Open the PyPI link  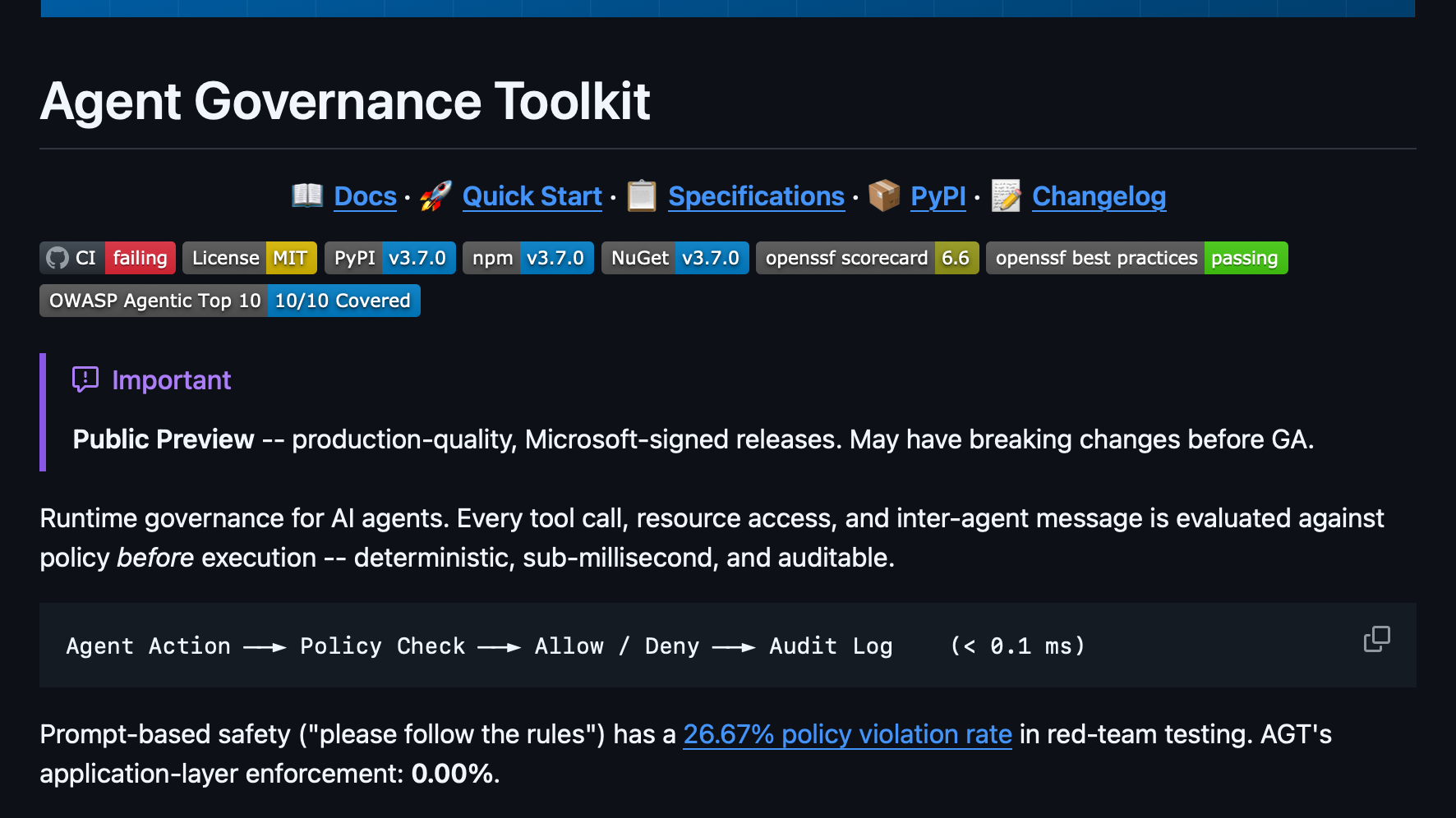coord(938,196)
